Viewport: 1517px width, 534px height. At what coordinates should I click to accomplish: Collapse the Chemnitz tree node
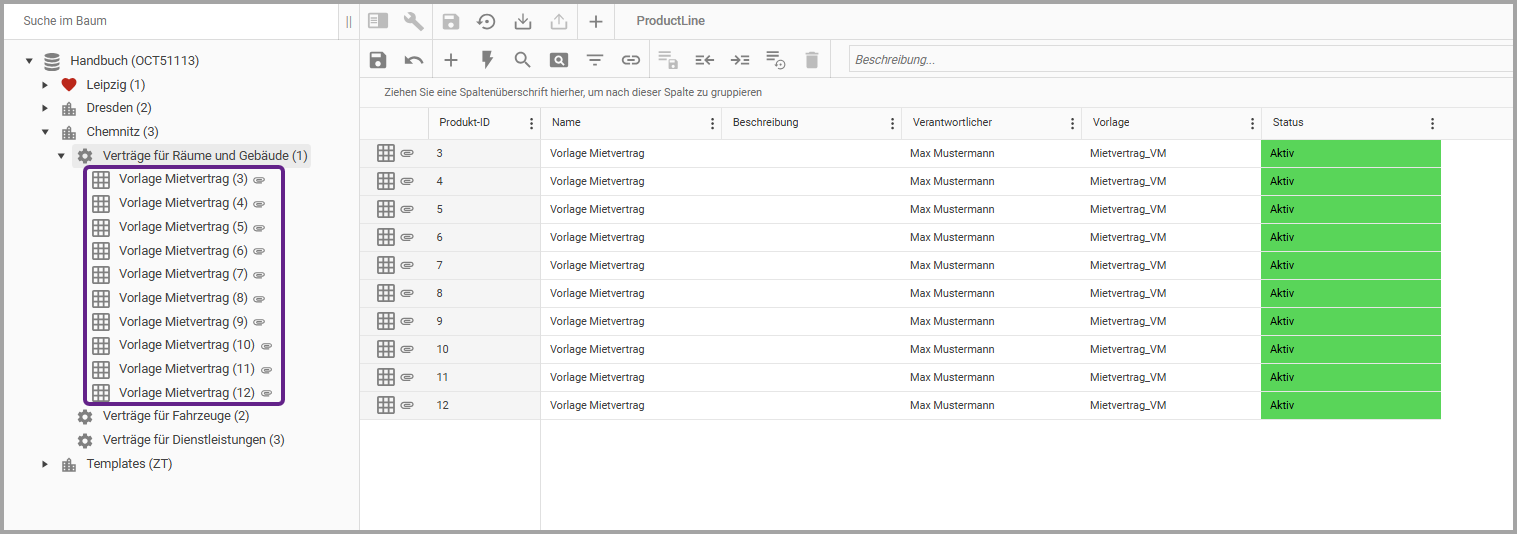tap(45, 132)
